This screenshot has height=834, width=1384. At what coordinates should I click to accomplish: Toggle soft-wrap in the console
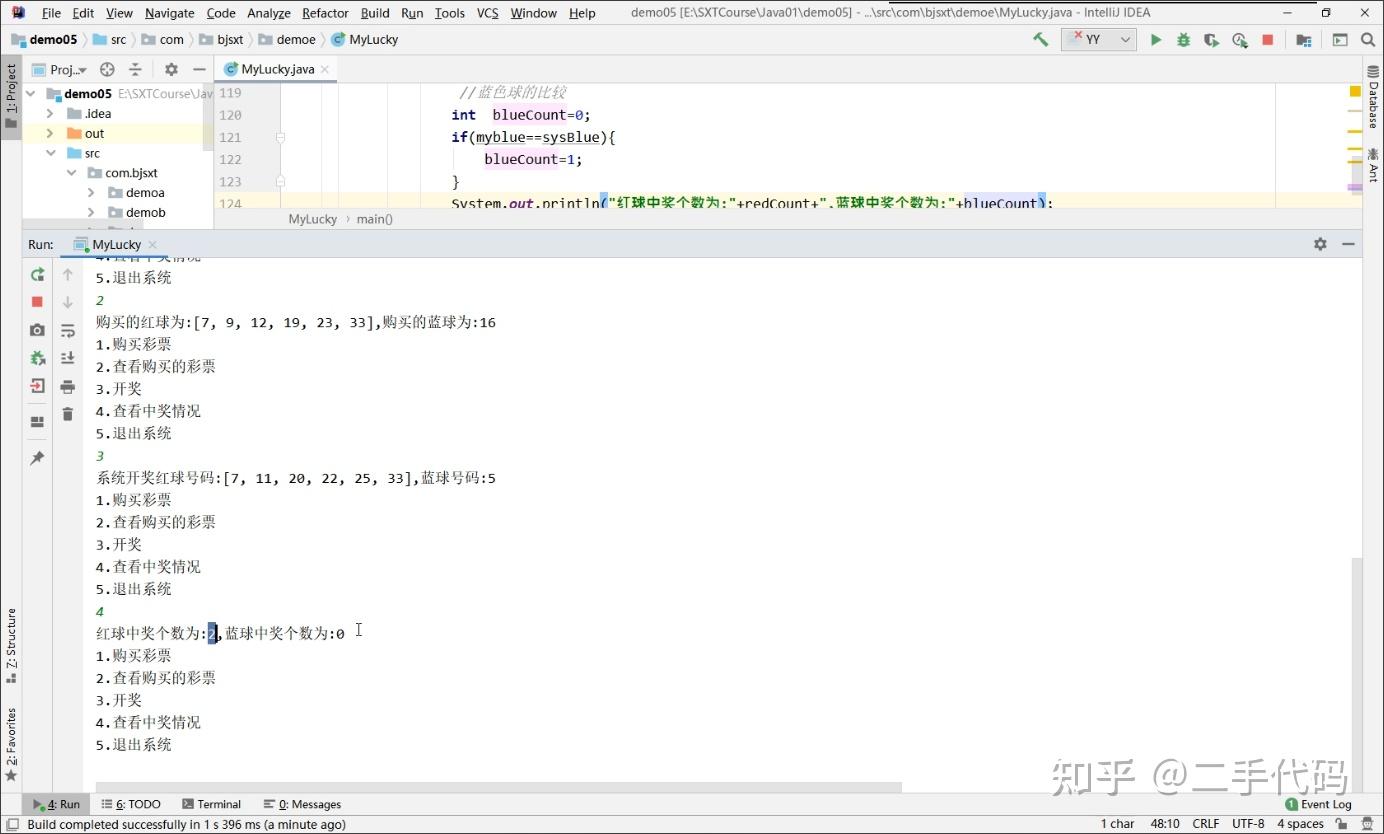68,330
